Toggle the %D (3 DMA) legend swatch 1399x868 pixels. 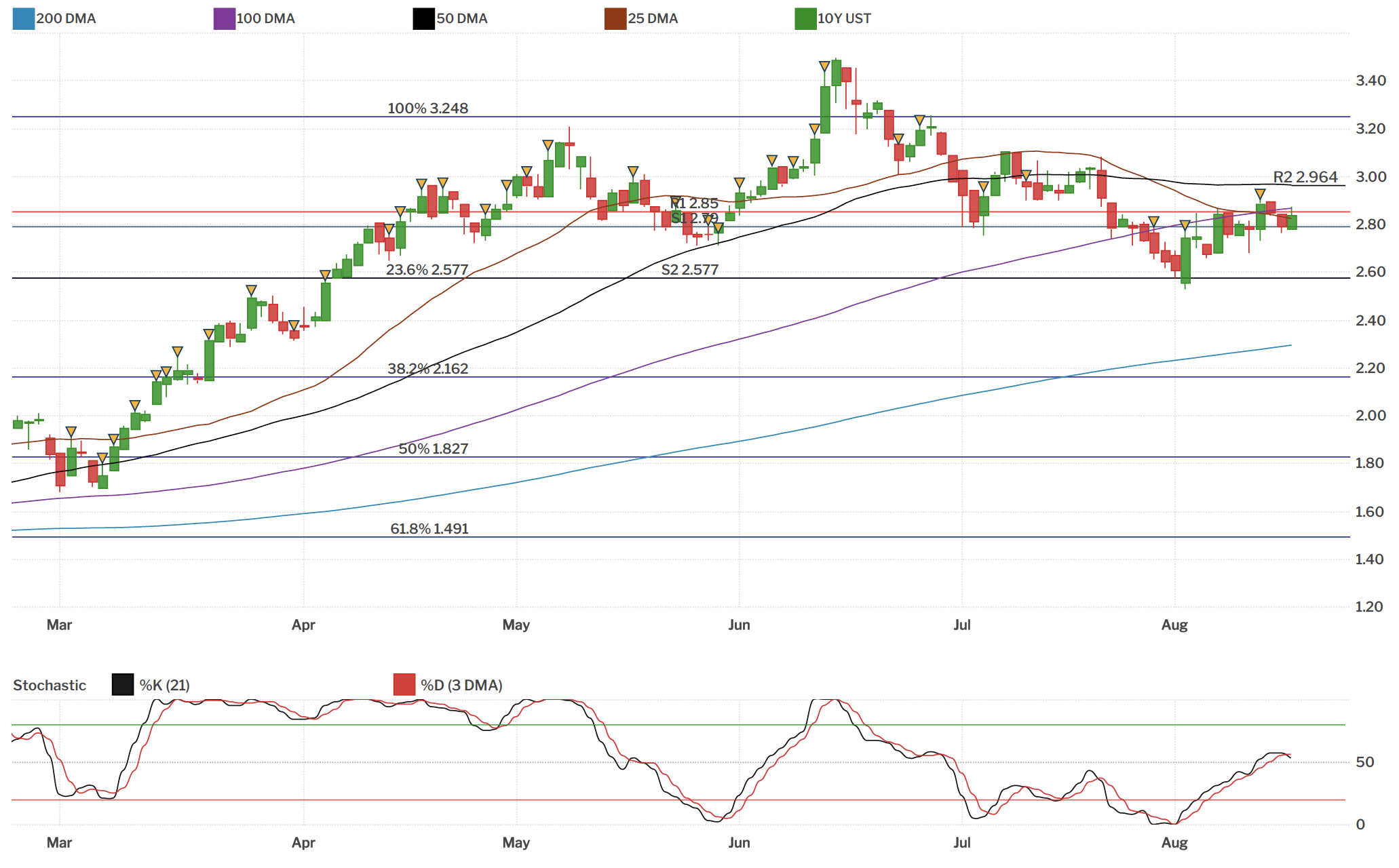tap(404, 685)
